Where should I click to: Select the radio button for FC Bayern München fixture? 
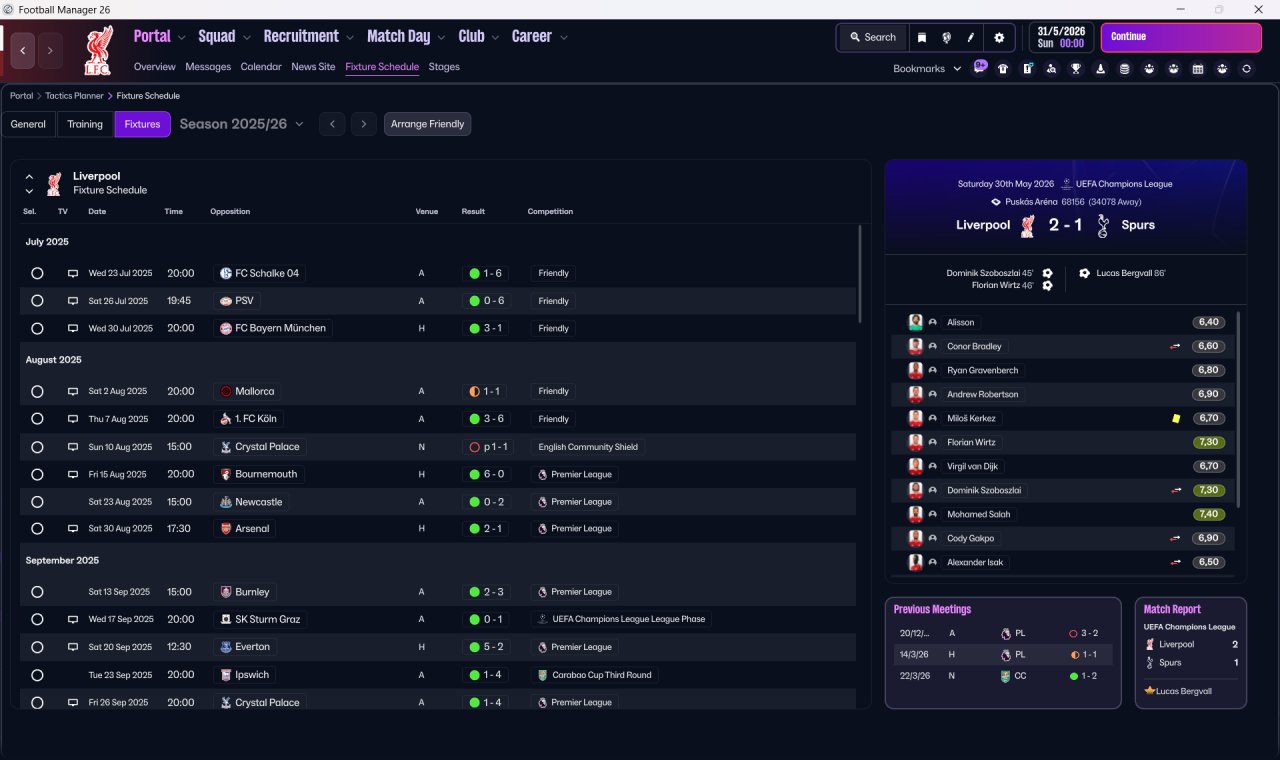click(x=37, y=328)
